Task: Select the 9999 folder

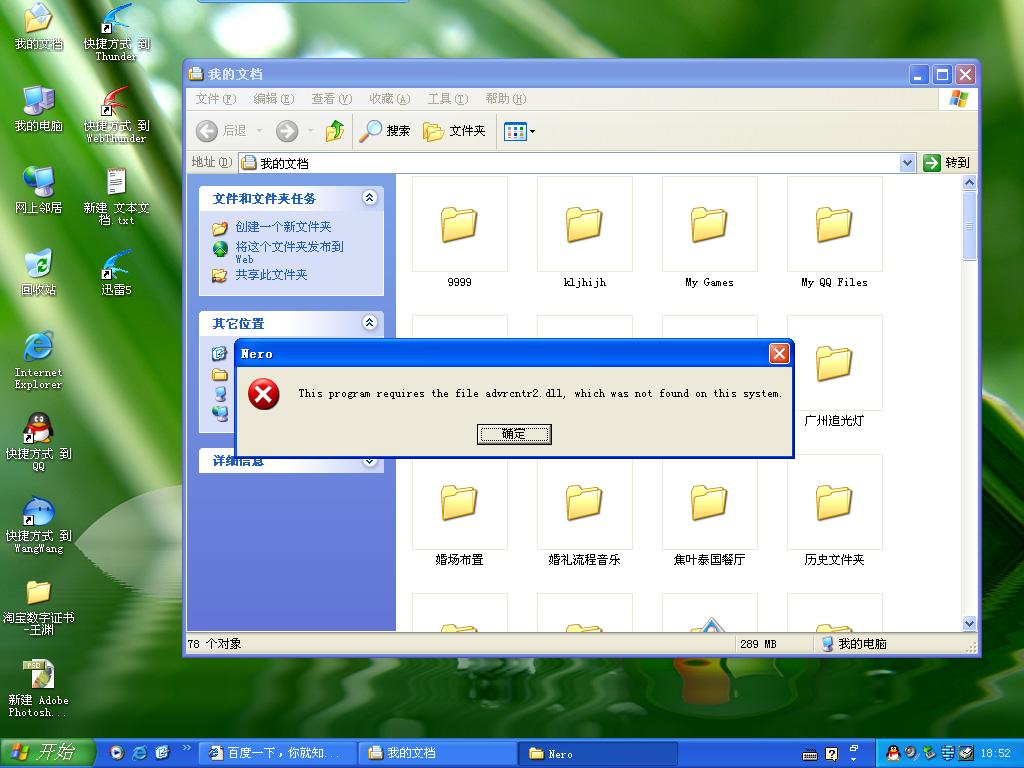Action: pyautogui.click(x=459, y=232)
